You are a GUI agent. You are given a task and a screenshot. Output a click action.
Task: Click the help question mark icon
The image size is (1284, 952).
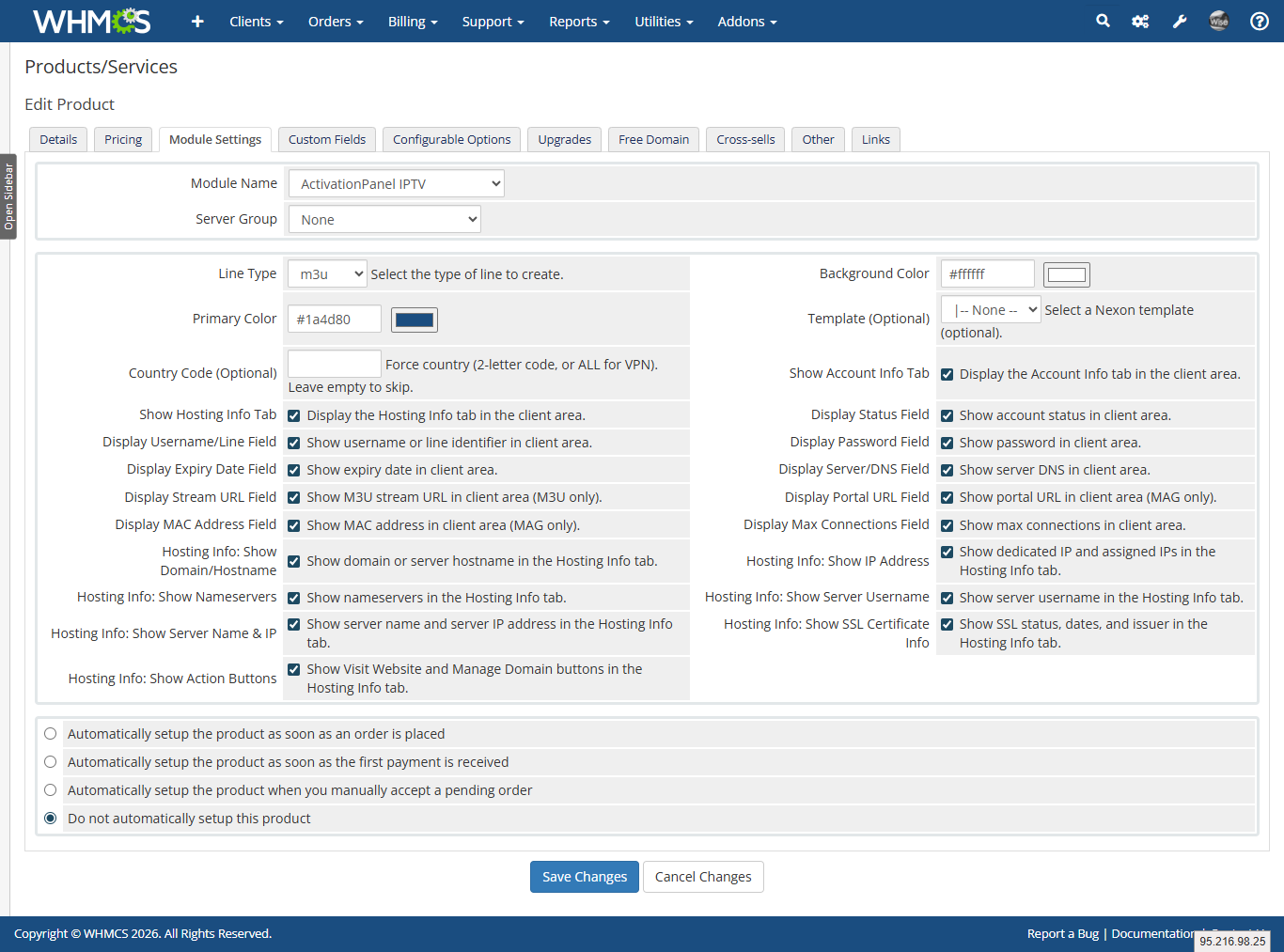1260,22
